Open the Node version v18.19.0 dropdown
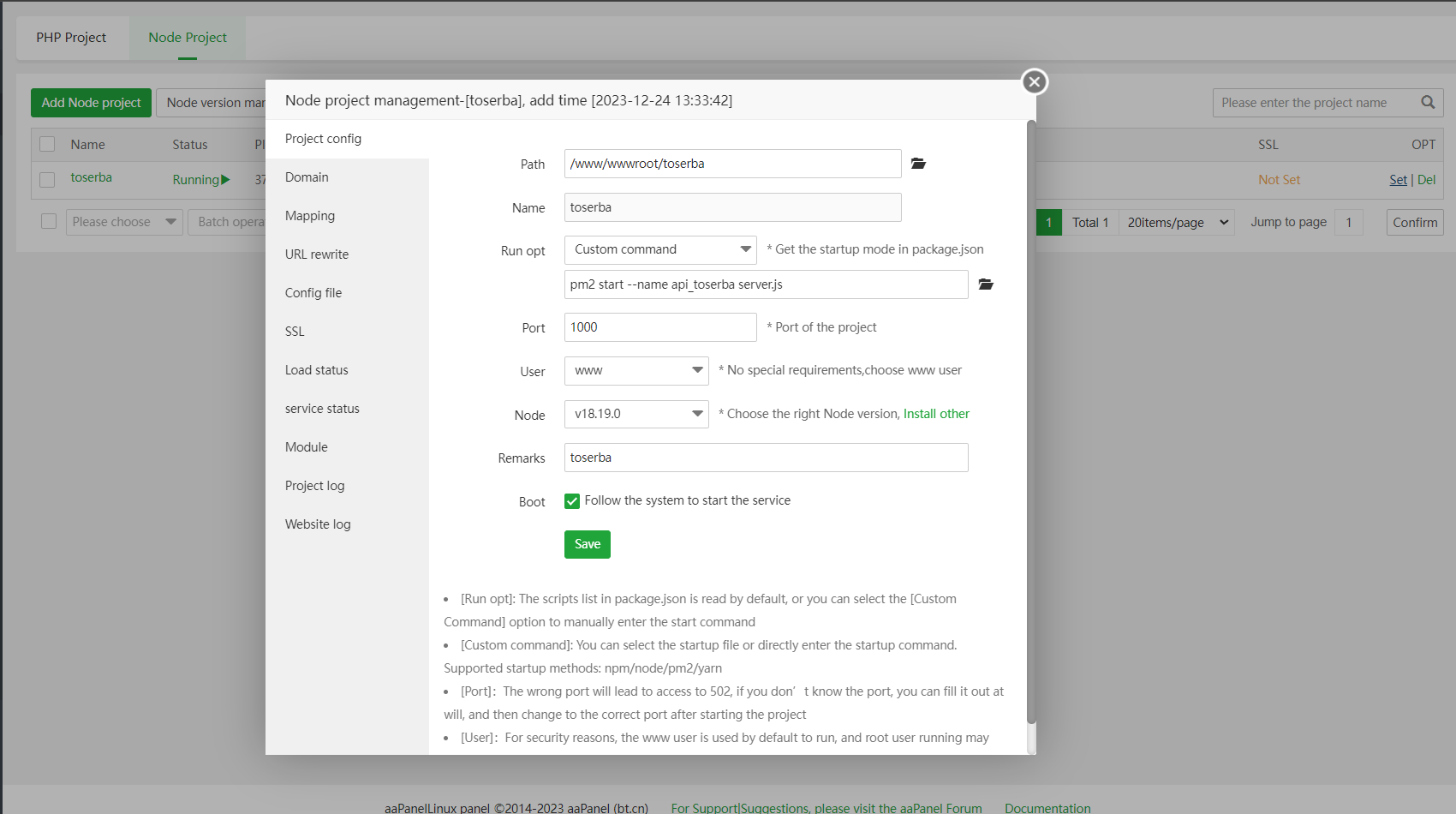The image size is (1456, 814). point(636,414)
